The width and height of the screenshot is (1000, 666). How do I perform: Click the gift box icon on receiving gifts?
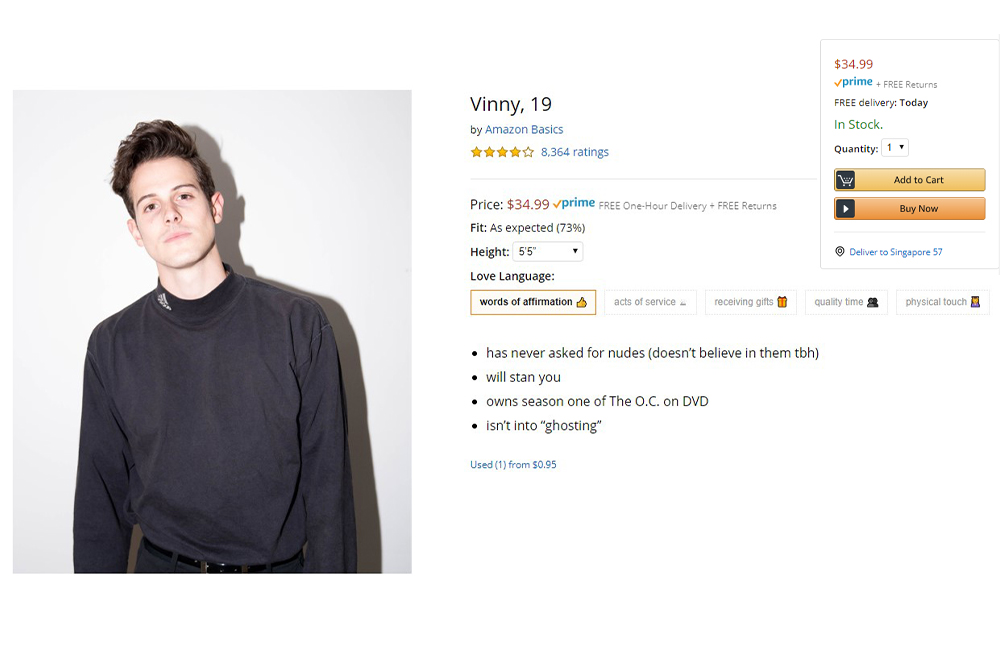tap(782, 302)
